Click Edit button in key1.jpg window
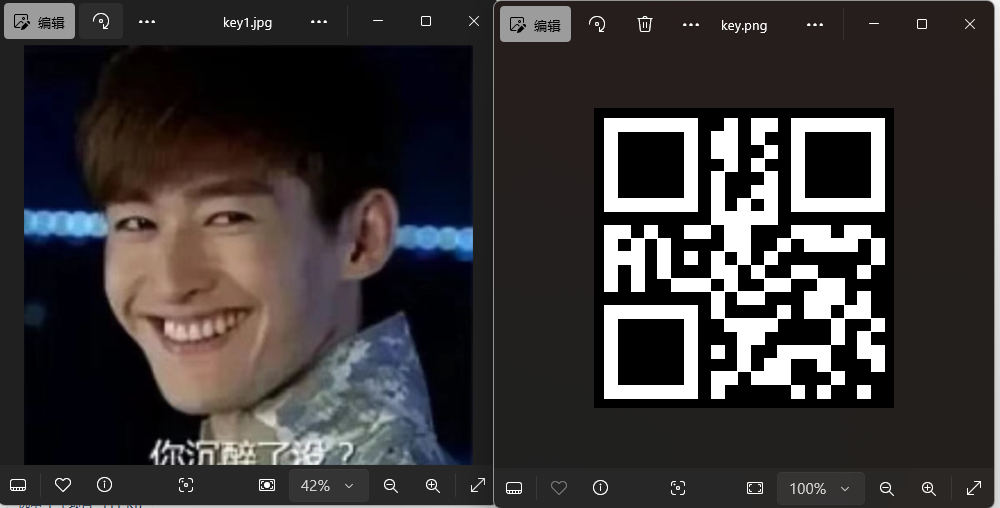Screen dimensions: 1000x508 click(40, 22)
